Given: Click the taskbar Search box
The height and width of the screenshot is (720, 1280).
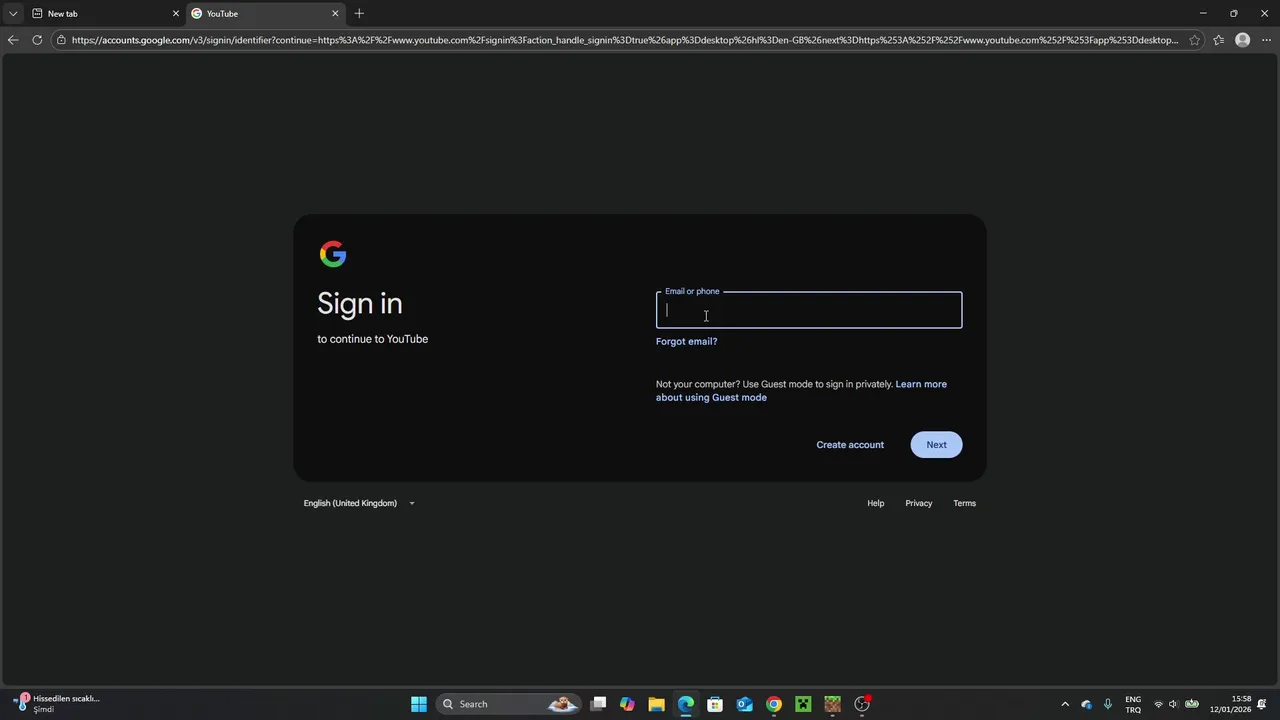Looking at the screenshot, I should [x=509, y=704].
